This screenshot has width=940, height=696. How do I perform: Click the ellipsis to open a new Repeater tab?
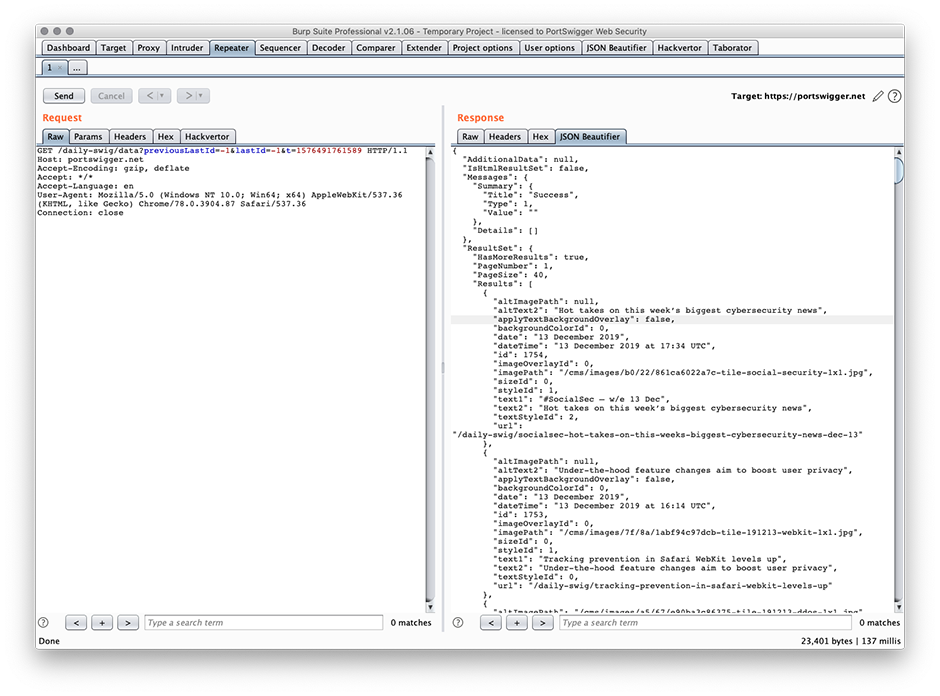(77, 68)
